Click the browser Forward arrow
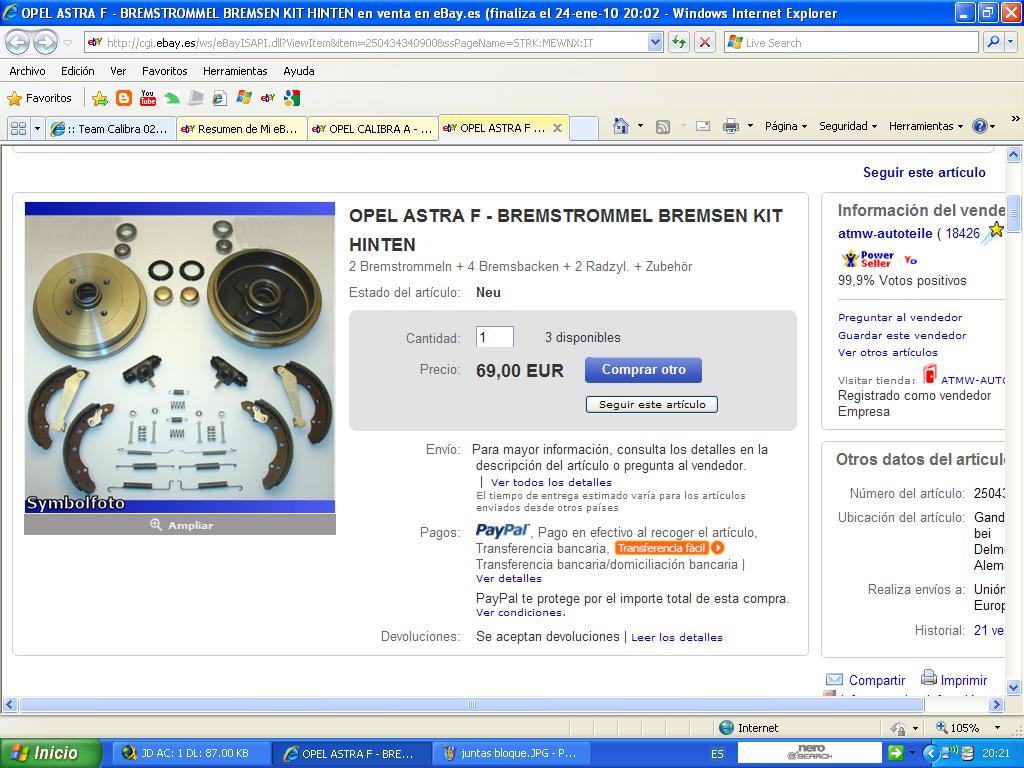The height and width of the screenshot is (768, 1024). [x=45, y=43]
